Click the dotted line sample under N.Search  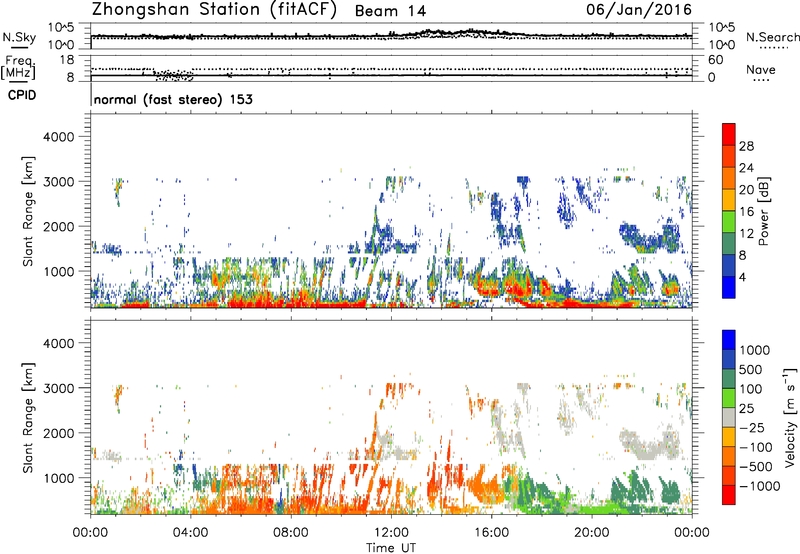774,48
